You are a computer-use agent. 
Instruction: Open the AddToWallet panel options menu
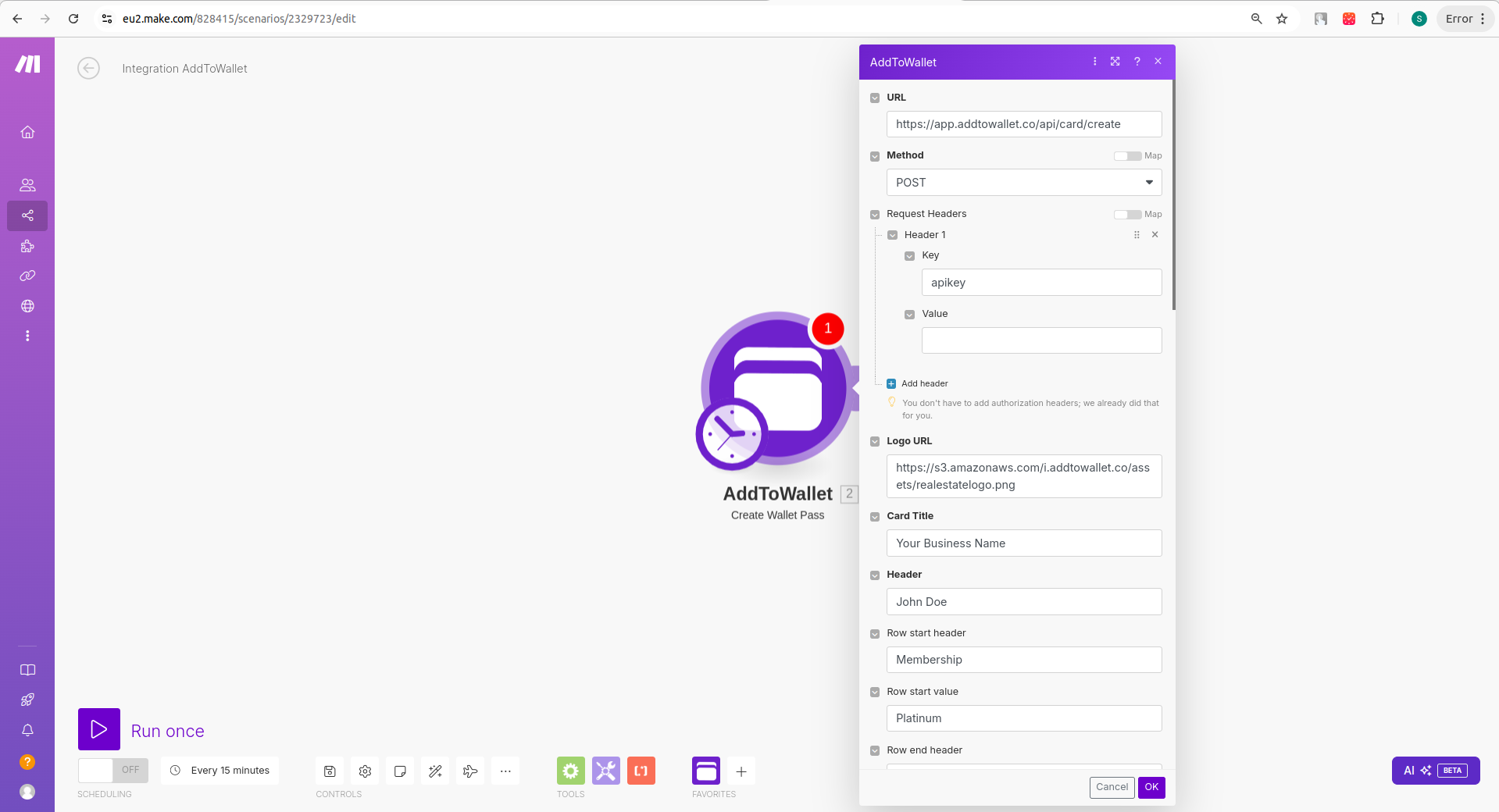[1094, 62]
